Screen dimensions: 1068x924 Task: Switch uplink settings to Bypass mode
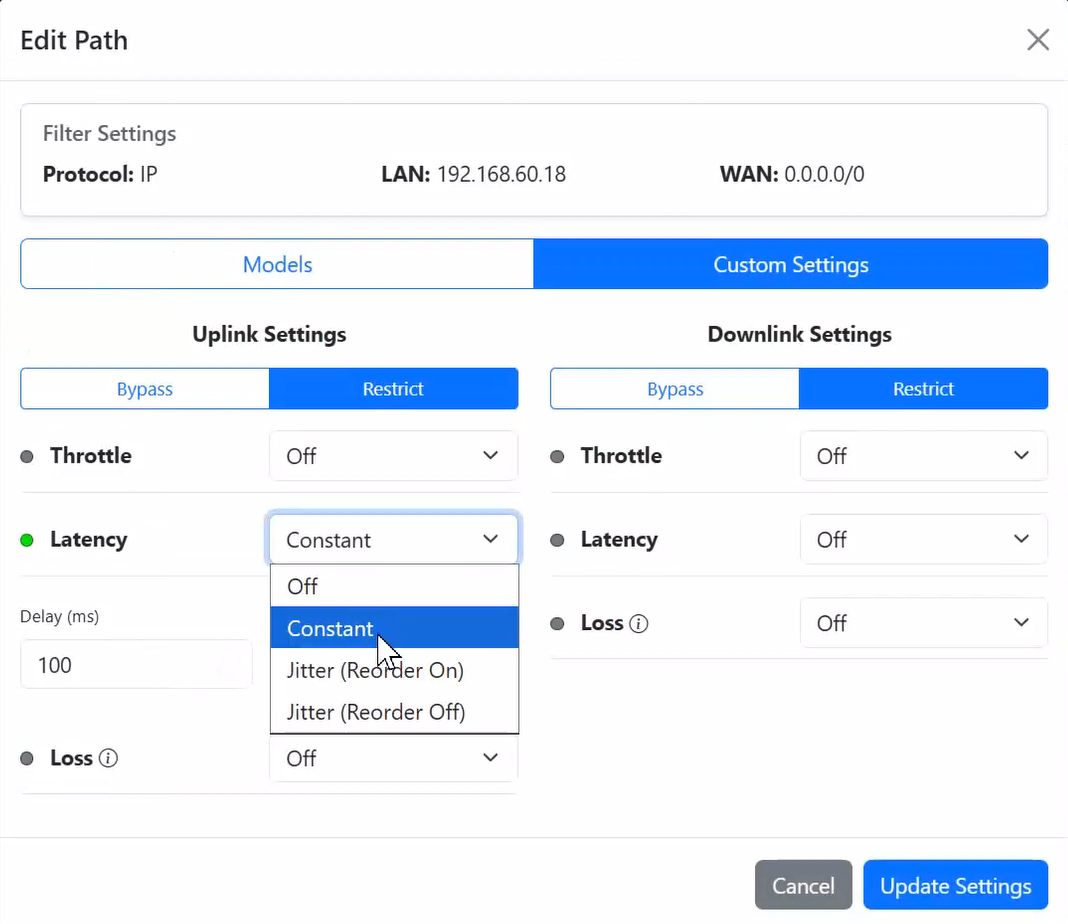pyautogui.click(x=144, y=389)
